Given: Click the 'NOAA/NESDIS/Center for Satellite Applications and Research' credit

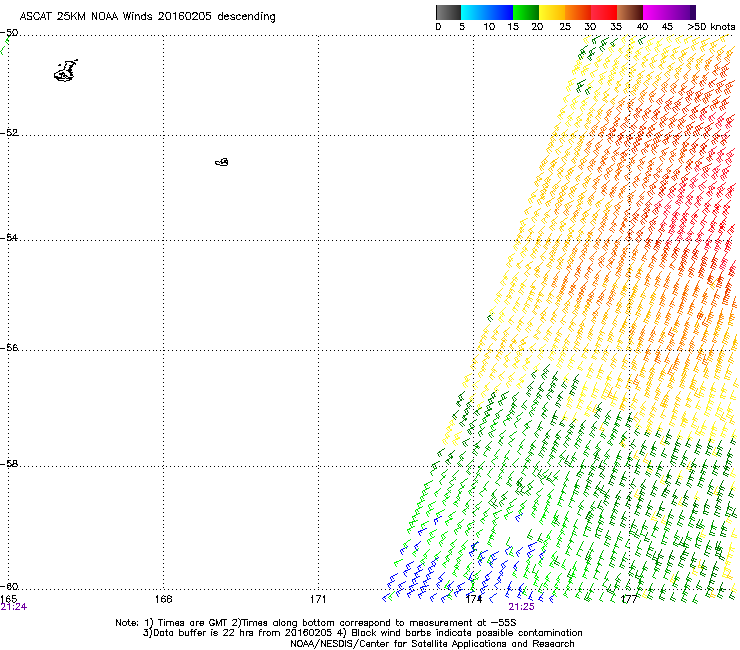Looking at the screenshot, I should tap(432, 644).
